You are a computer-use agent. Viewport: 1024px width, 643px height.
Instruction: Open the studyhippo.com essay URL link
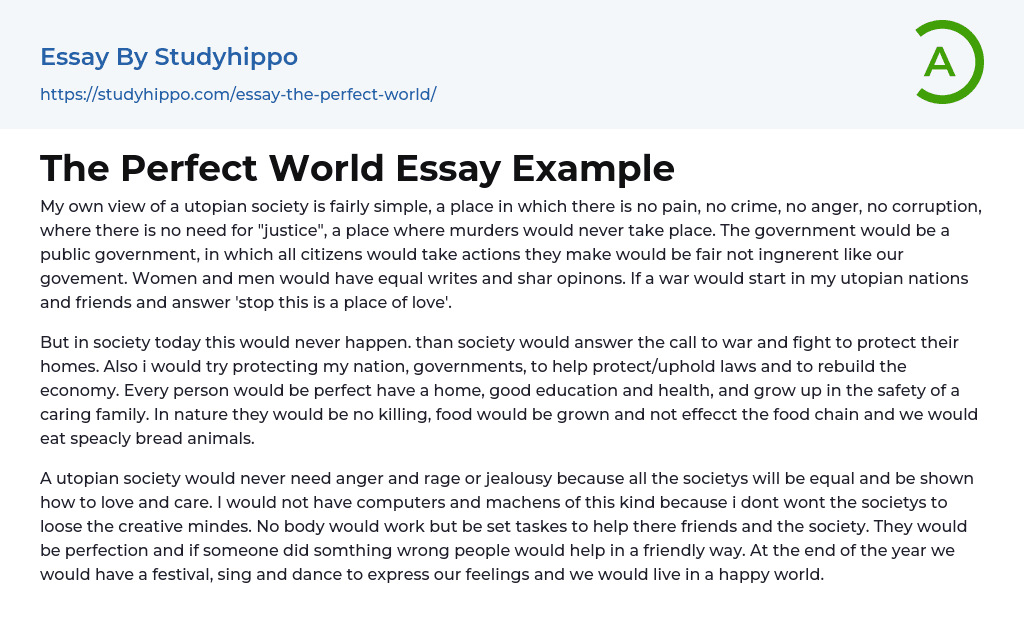[238, 95]
